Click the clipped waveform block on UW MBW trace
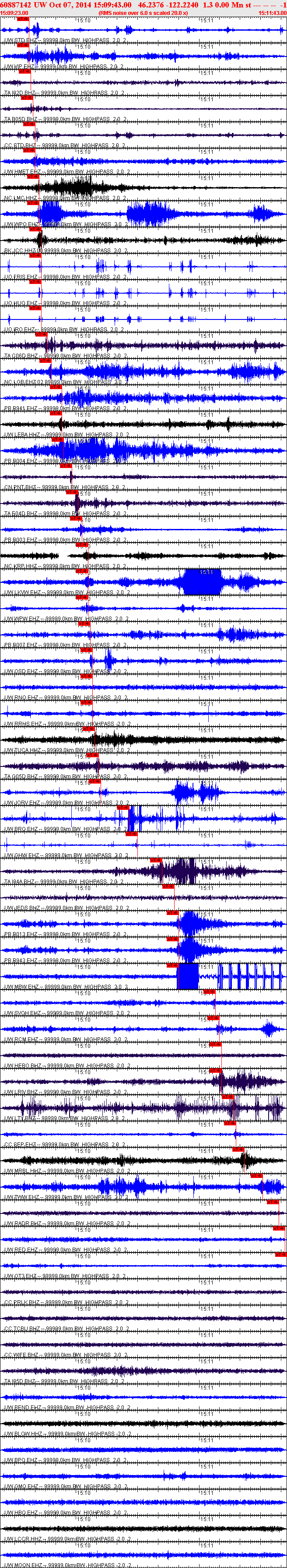287x1568 pixels. tap(187, 976)
